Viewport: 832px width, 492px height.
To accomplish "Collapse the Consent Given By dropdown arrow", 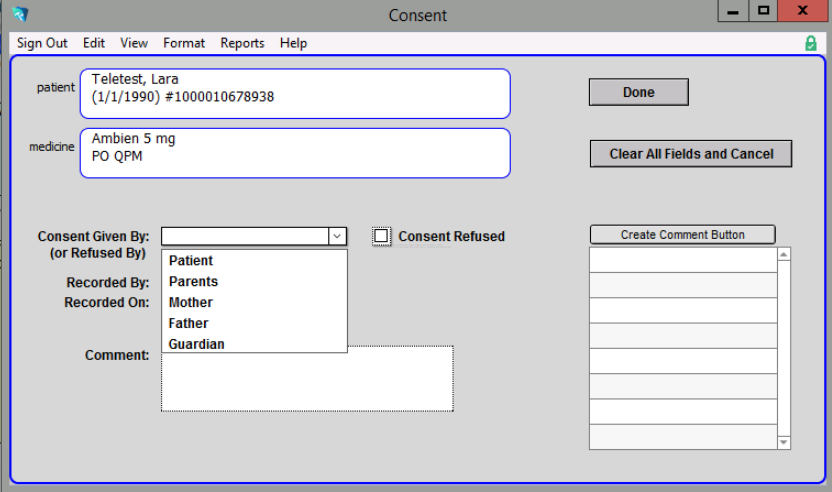I will (337, 237).
